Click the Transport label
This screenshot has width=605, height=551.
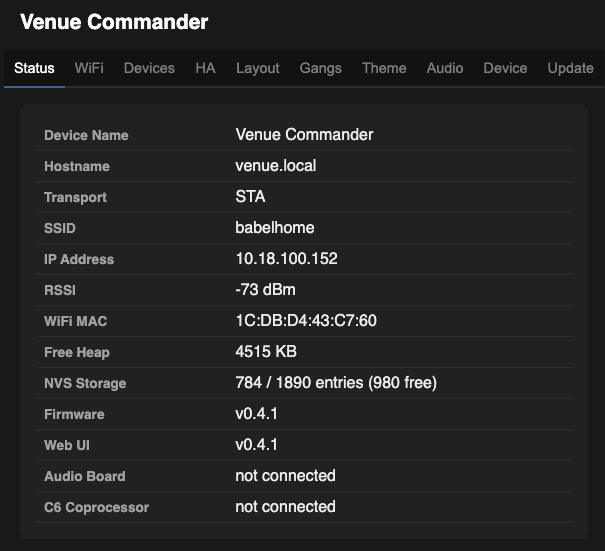(x=76, y=198)
